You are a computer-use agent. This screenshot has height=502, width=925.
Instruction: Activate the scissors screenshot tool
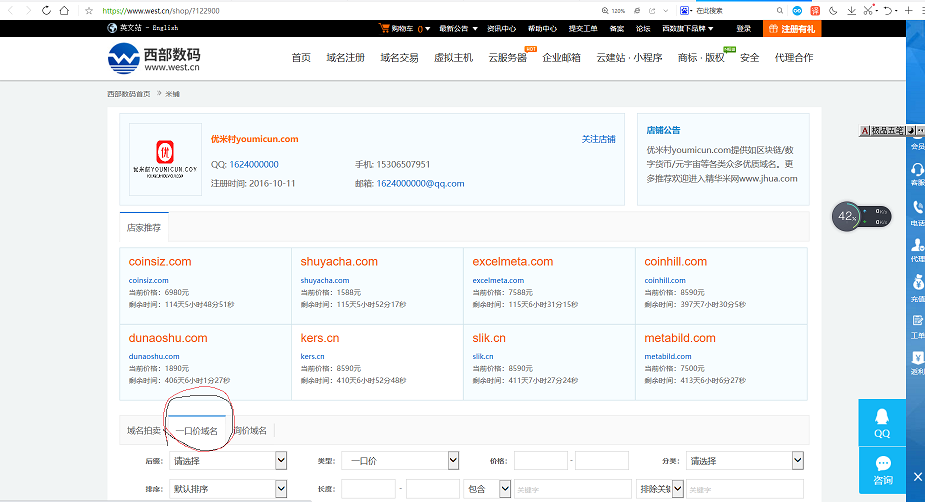868,11
